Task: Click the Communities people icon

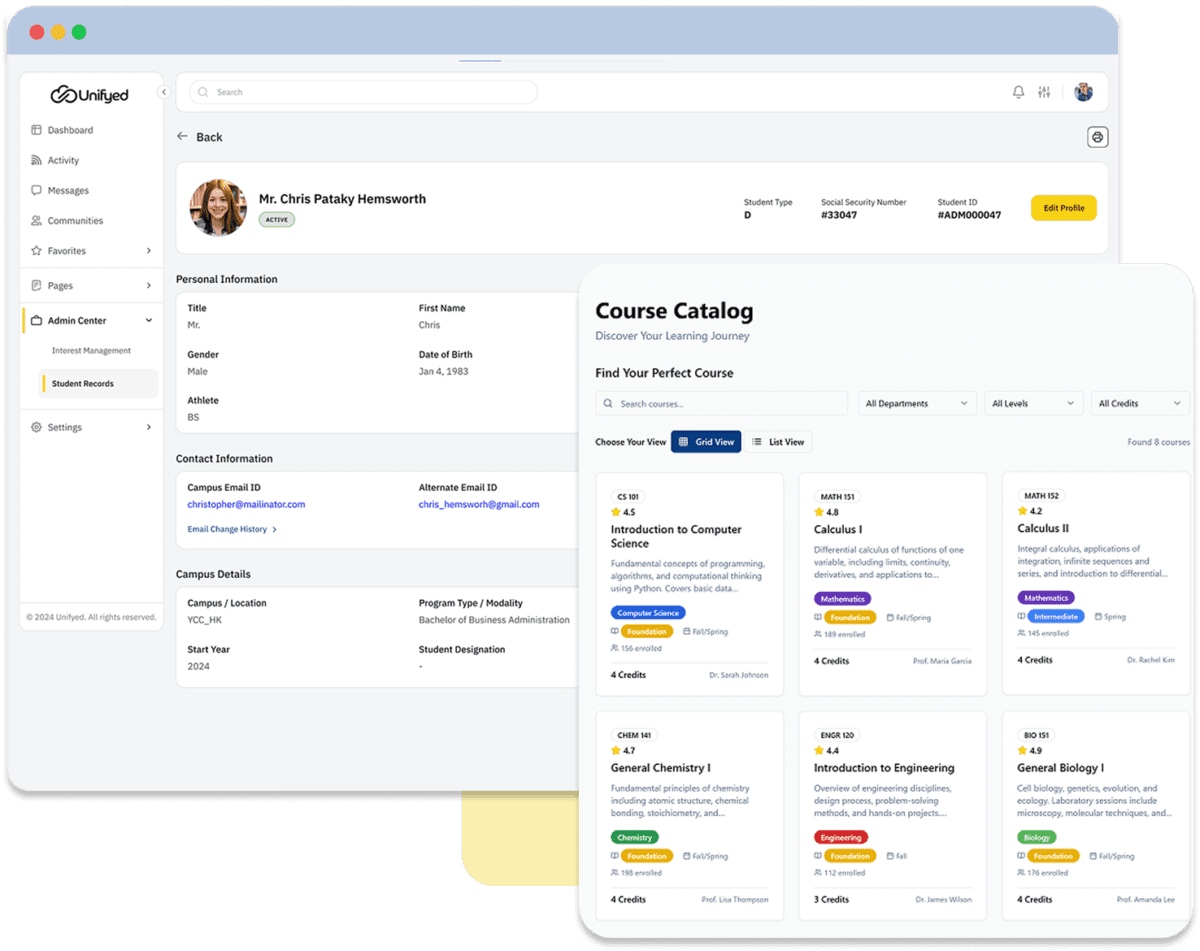Action: [x=36, y=220]
